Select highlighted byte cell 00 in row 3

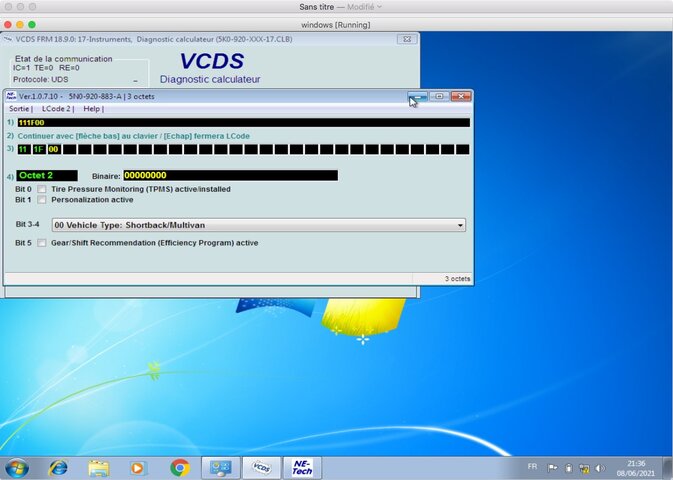click(54, 149)
